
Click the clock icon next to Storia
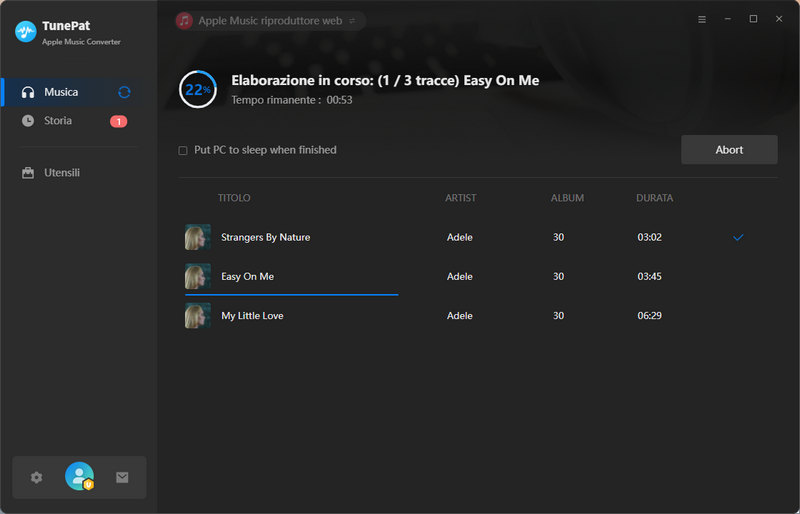pyautogui.click(x=28, y=120)
